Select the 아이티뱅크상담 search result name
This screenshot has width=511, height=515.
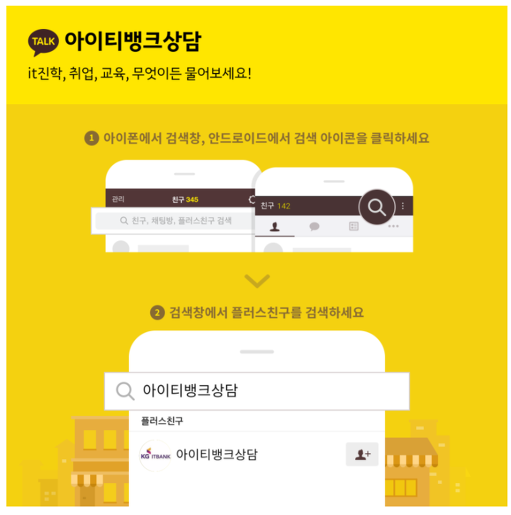click(217, 455)
